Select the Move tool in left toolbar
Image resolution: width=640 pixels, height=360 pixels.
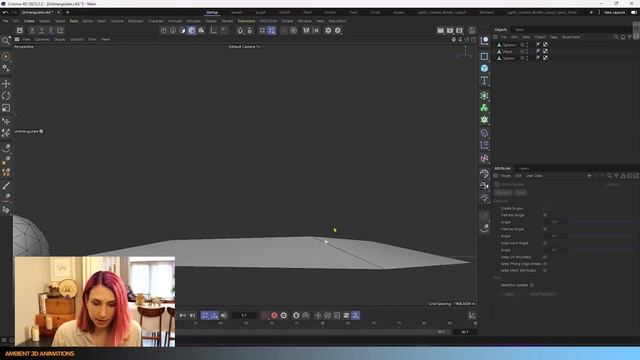[6, 84]
